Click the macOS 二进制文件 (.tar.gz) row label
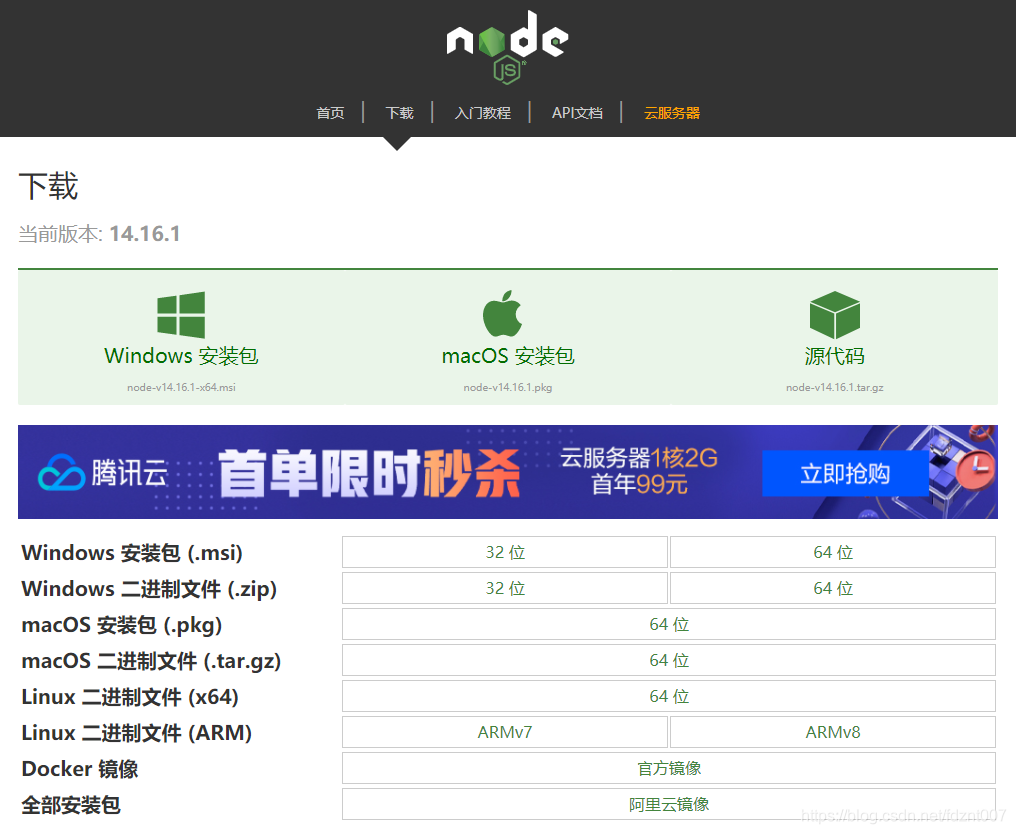 [x=151, y=661]
